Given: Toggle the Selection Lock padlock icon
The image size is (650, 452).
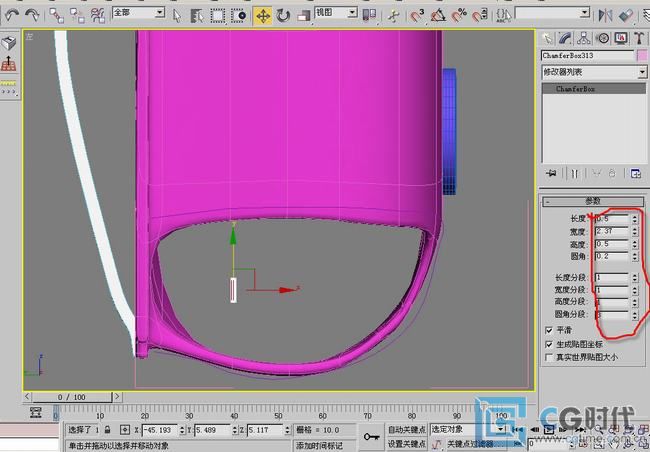Looking at the screenshot, I should tap(108, 430).
